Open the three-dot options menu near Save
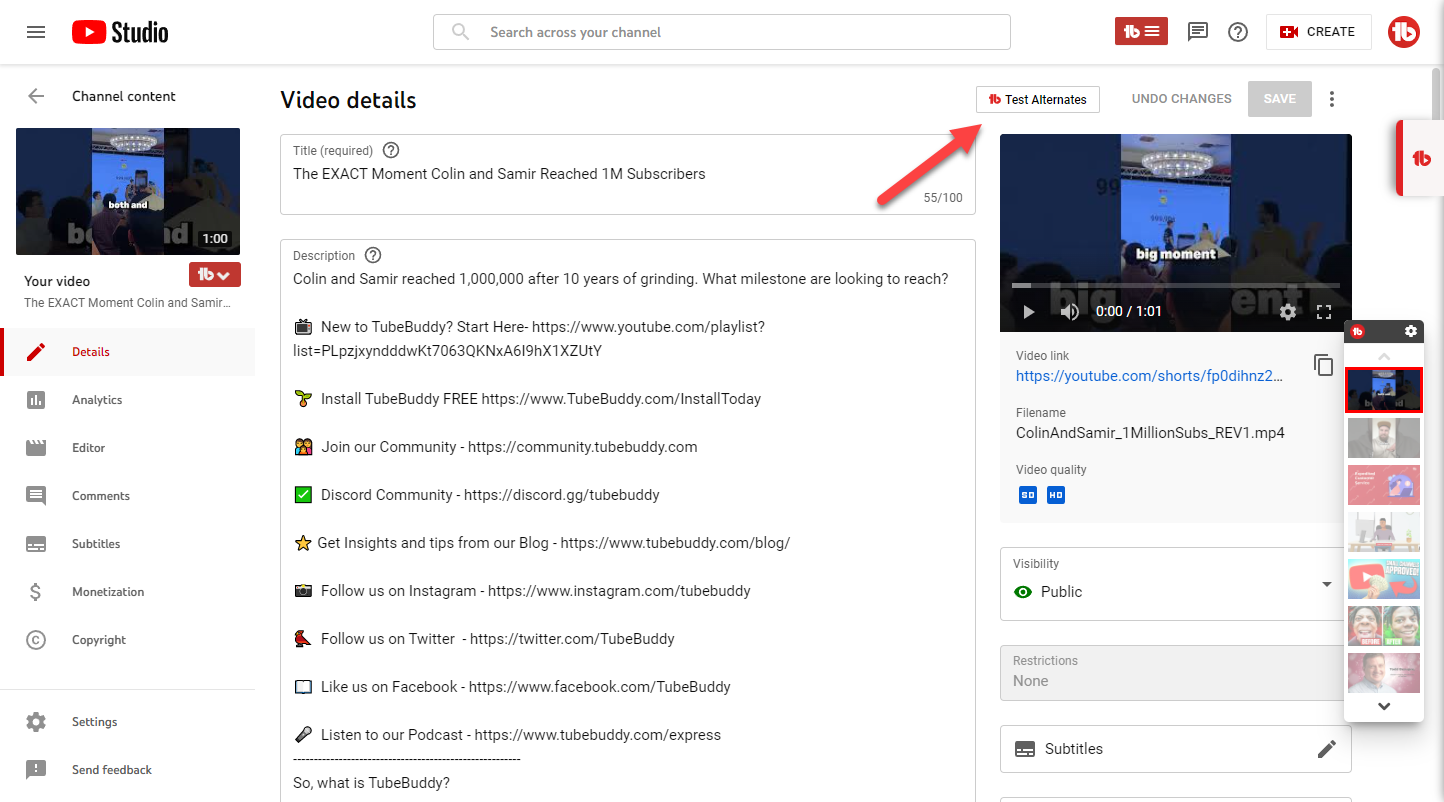Viewport: 1444px width, 802px height. tap(1331, 99)
